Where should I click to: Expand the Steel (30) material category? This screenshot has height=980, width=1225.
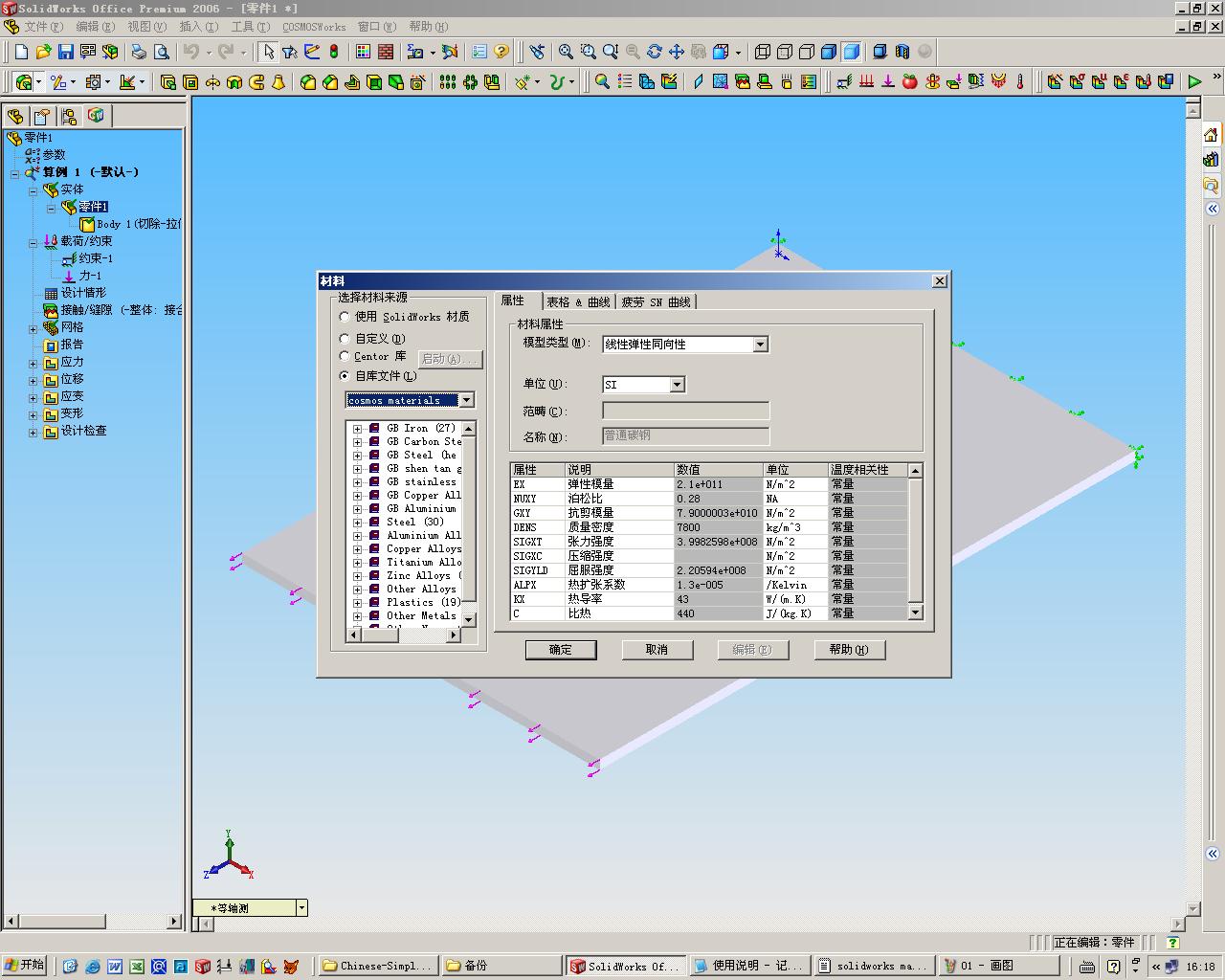coord(358,523)
